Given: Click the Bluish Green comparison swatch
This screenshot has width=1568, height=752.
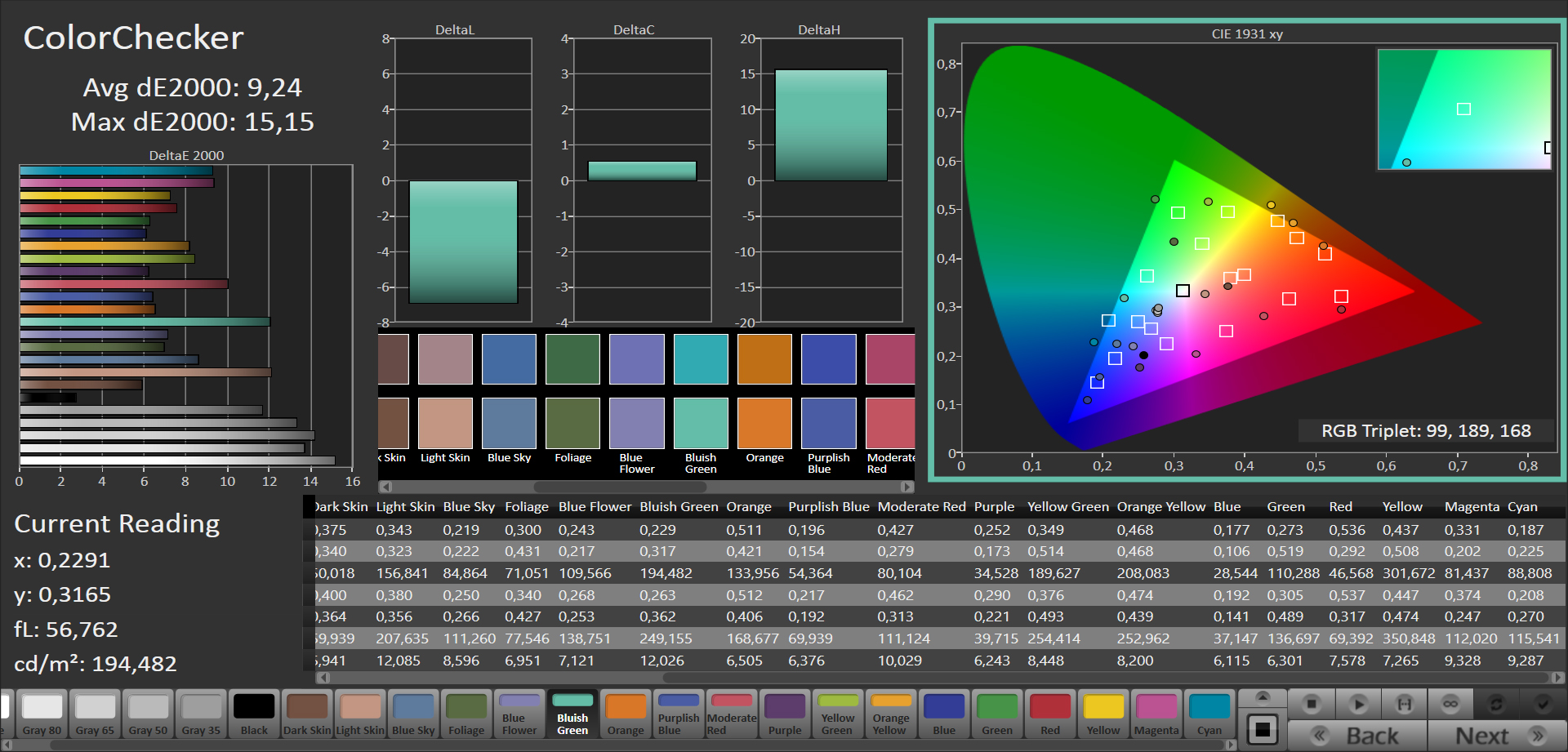Looking at the screenshot, I should pyautogui.click(x=701, y=391).
